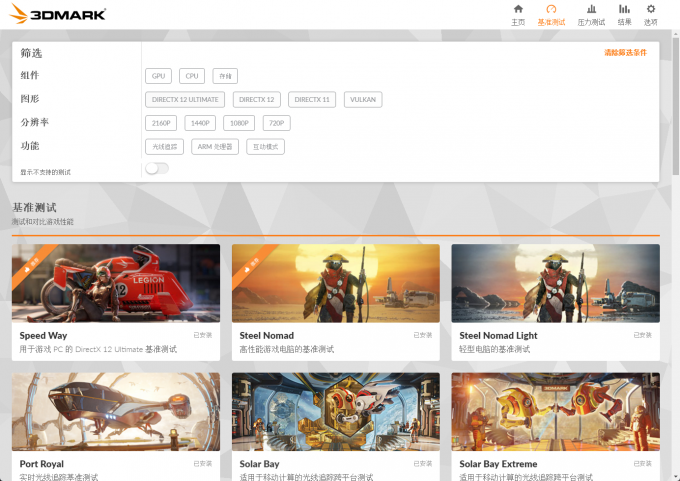The image size is (680, 481).
Task: Enable ray tracing feature filter
Action: (x=164, y=147)
